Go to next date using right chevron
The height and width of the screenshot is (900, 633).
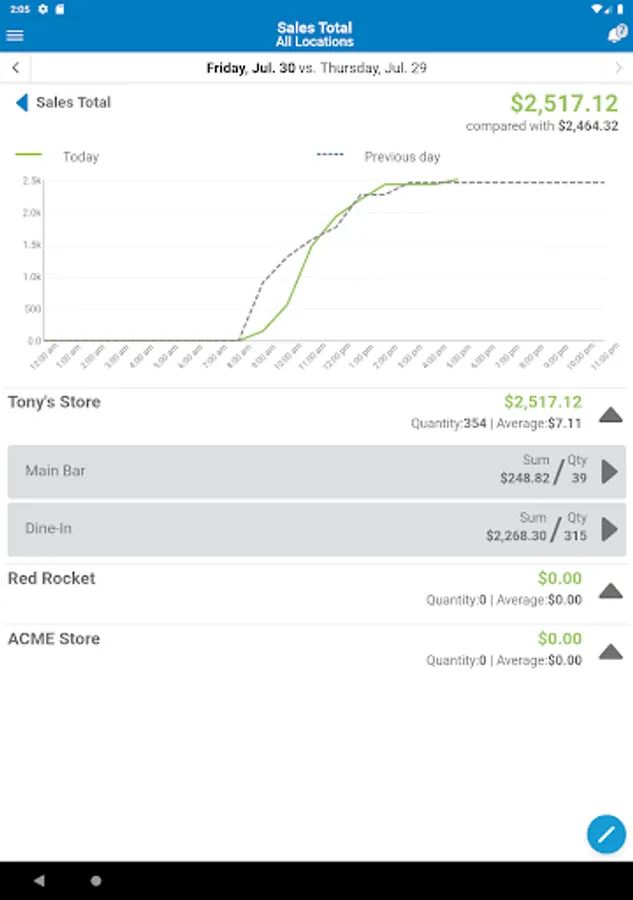click(618, 68)
